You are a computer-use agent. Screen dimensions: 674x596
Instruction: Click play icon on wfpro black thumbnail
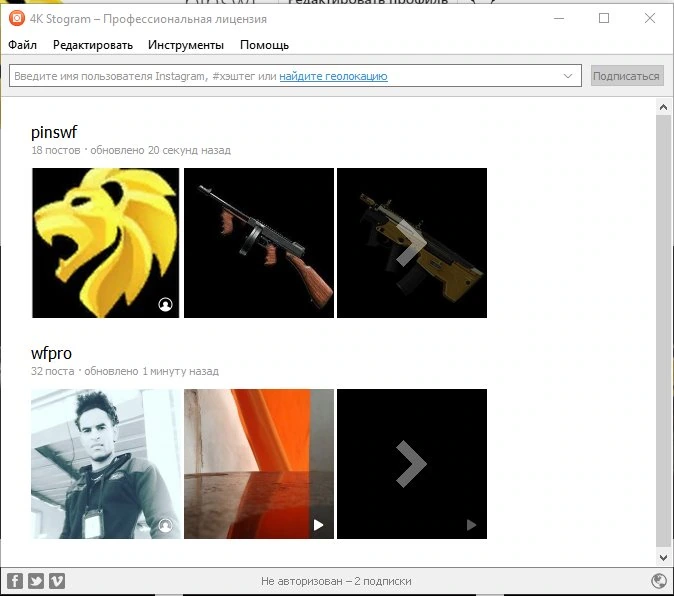click(471, 525)
